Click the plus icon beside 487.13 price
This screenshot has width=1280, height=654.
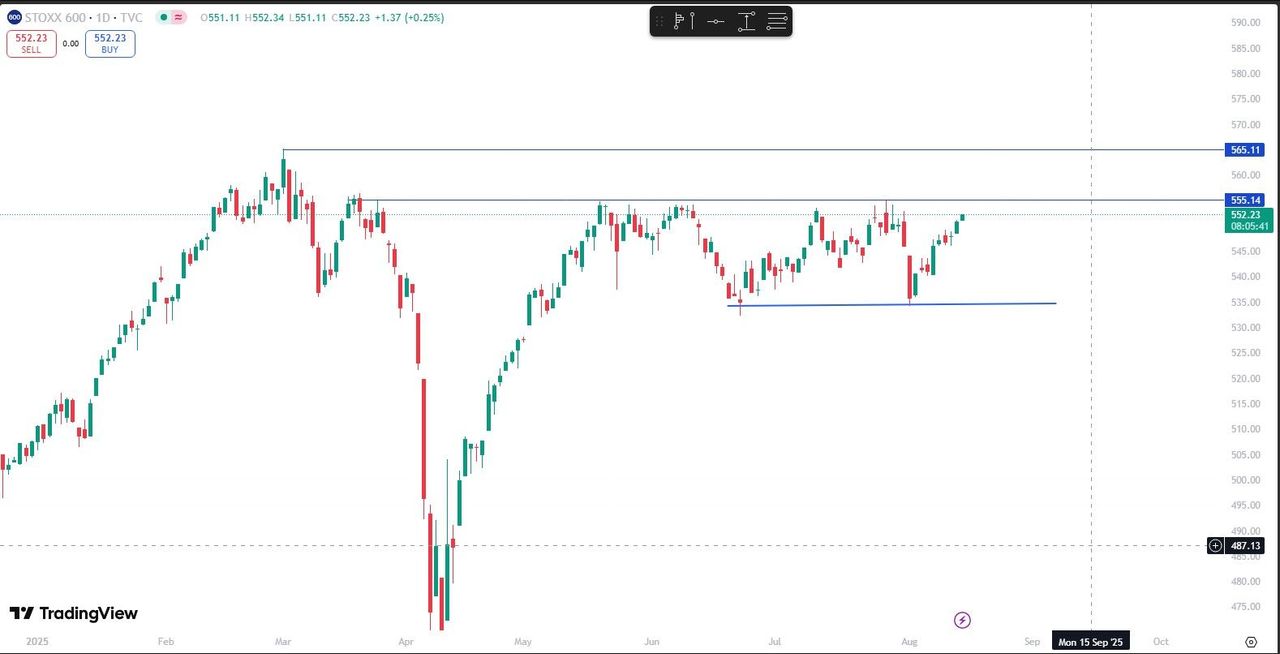click(x=1215, y=545)
